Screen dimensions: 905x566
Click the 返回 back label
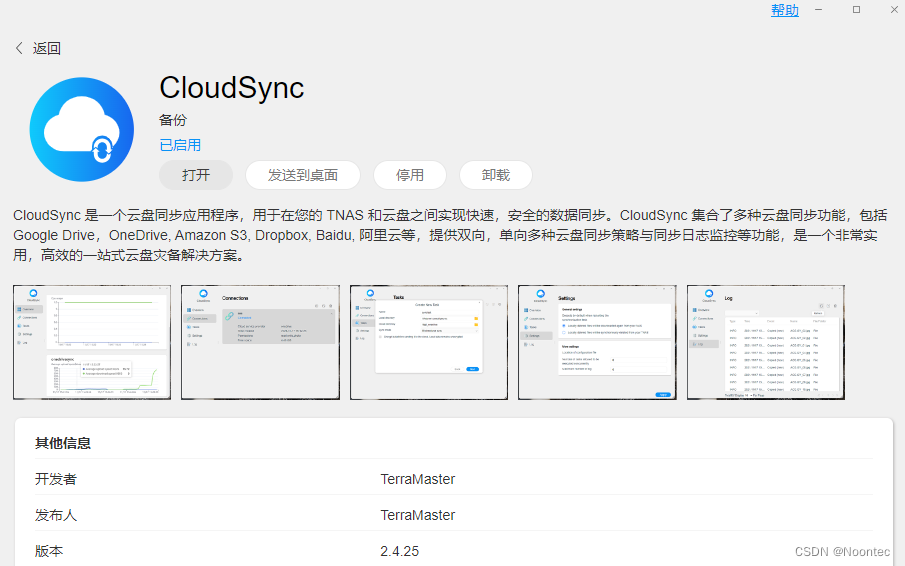[47, 48]
